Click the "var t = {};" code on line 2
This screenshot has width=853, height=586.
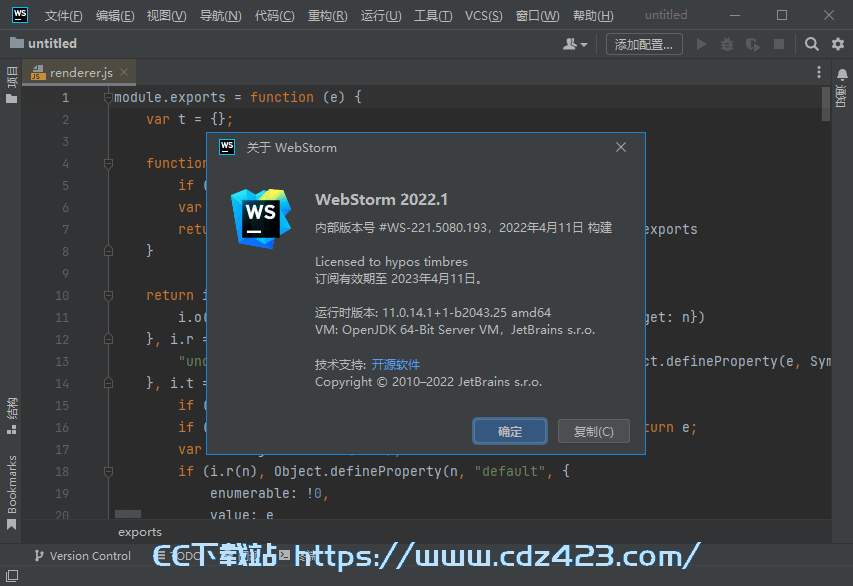pyautogui.click(x=189, y=119)
